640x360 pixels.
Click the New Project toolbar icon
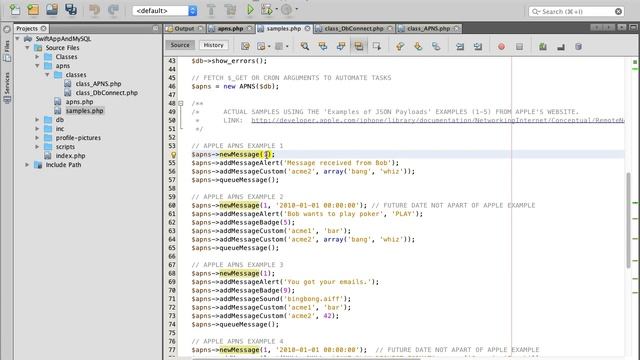(33, 9)
